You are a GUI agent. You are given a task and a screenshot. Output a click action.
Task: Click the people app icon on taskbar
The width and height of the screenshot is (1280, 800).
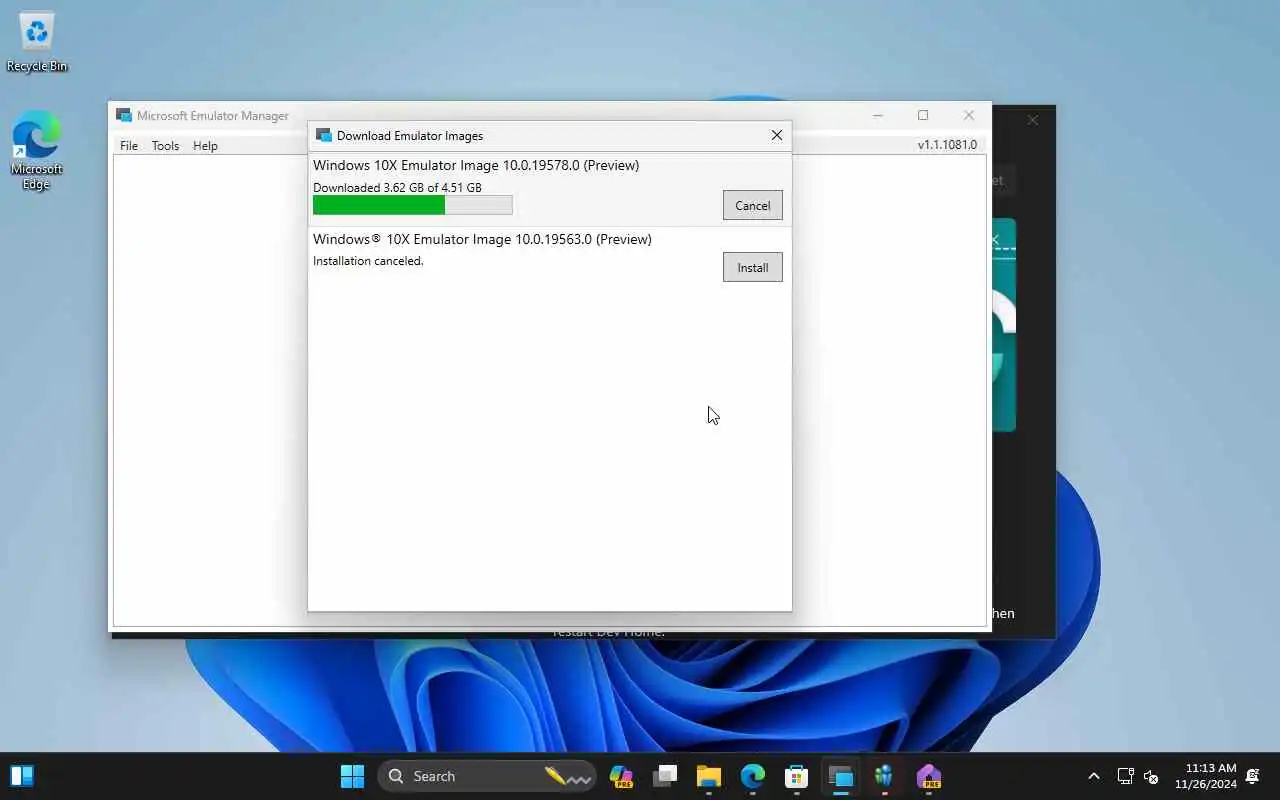885,776
